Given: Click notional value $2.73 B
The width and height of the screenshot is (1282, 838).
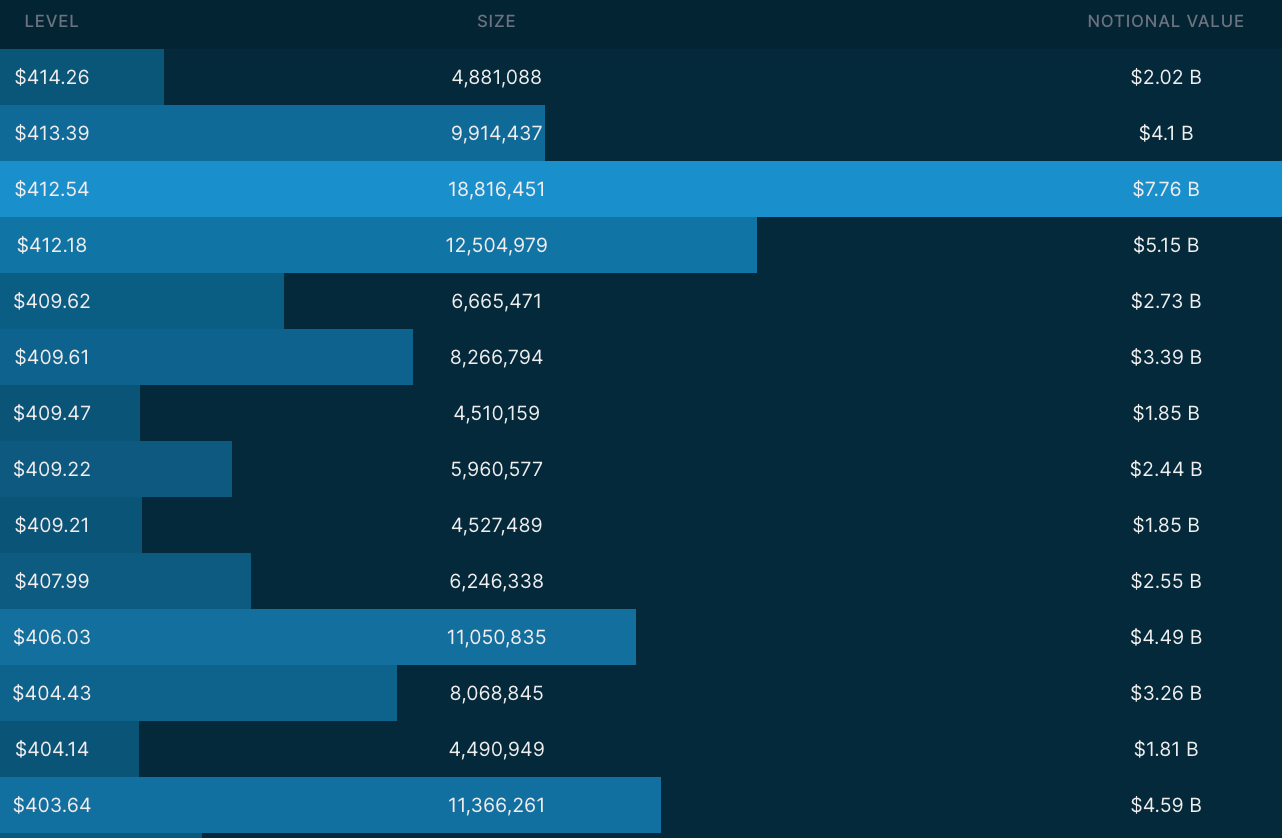Looking at the screenshot, I should coord(1166,301).
